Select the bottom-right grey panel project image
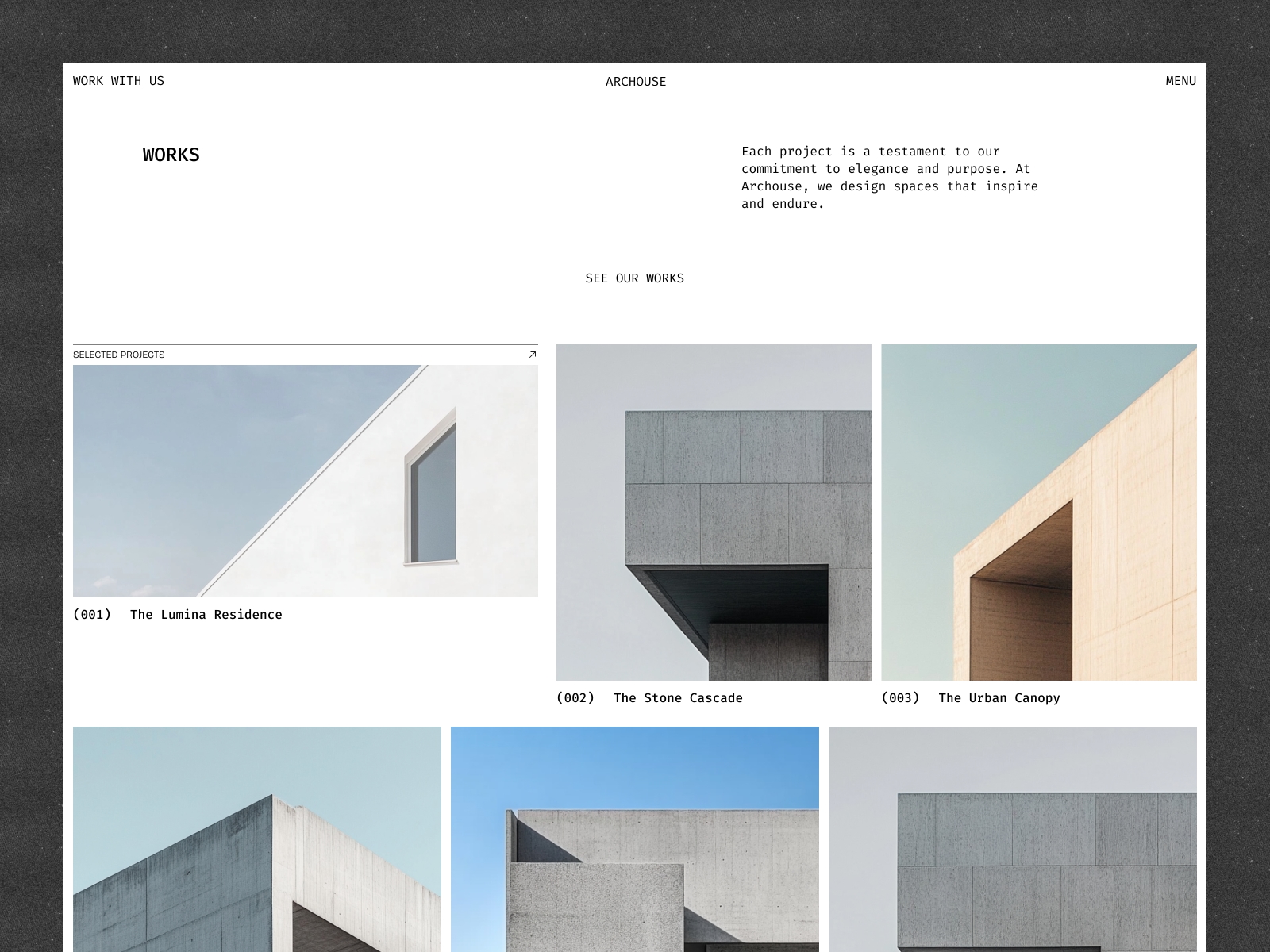Image resolution: width=1270 pixels, height=952 pixels. [1012, 841]
